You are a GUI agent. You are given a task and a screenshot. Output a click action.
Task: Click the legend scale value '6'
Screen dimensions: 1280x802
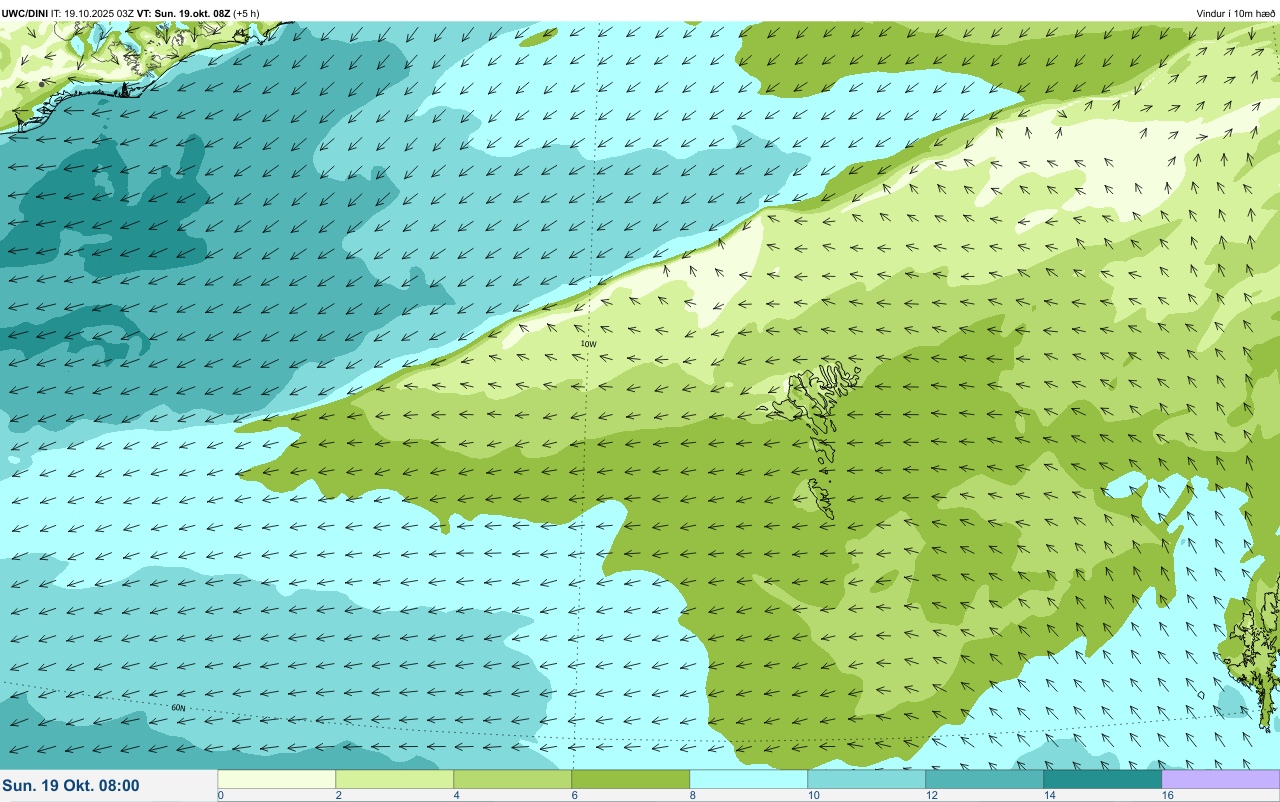tap(575, 795)
